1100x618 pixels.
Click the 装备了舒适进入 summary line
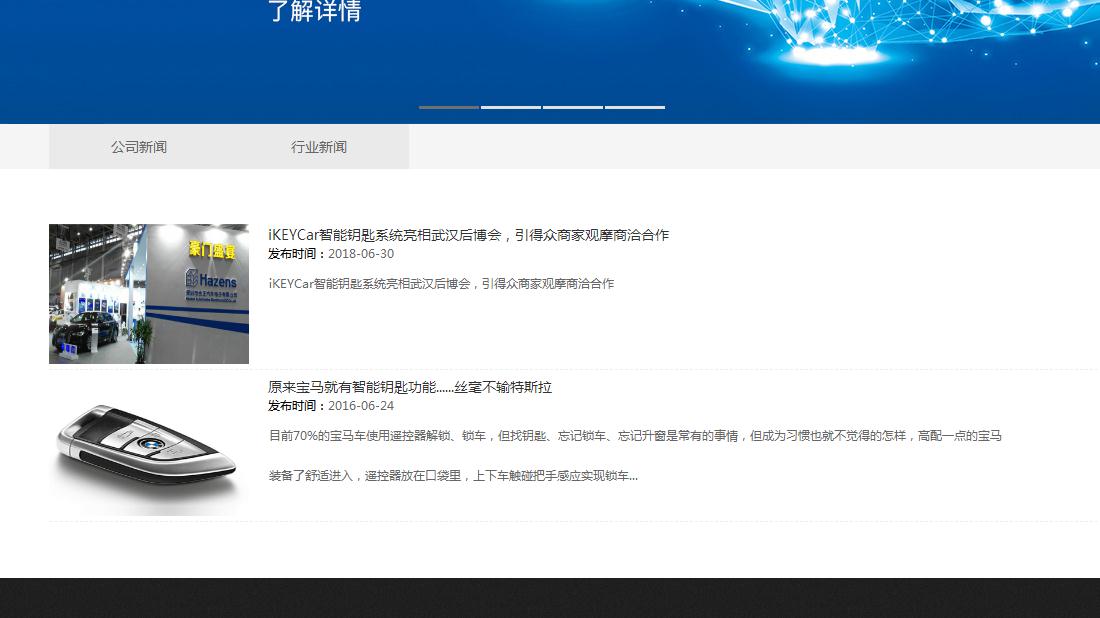pyautogui.click(x=453, y=476)
